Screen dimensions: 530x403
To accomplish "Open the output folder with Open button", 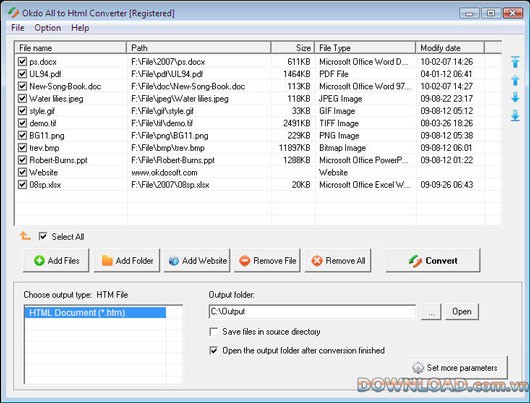I will 462,311.
